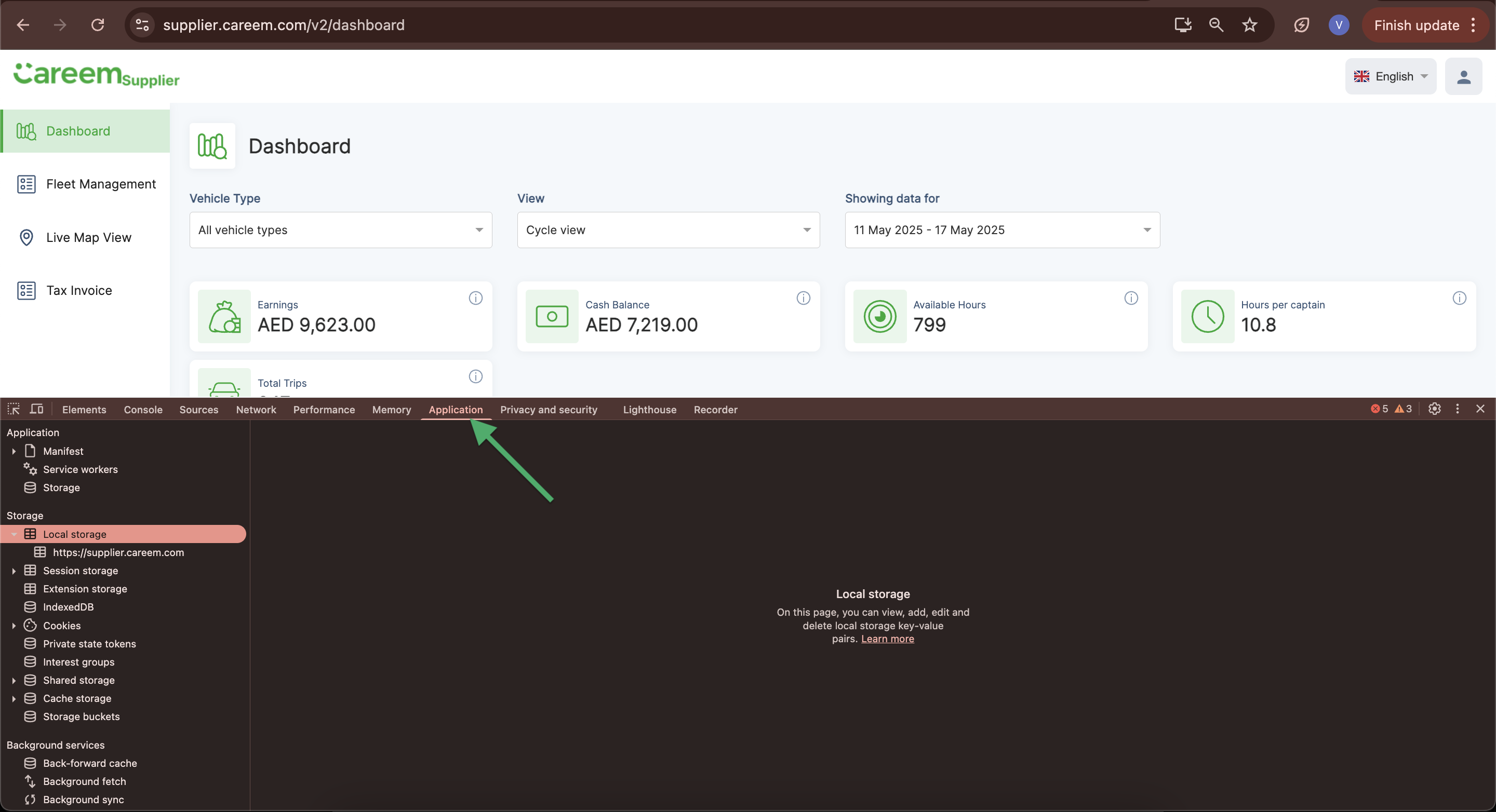Select https://supplier.careem.com under Local storage
The image size is (1496, 812).
tap(118, 552)
